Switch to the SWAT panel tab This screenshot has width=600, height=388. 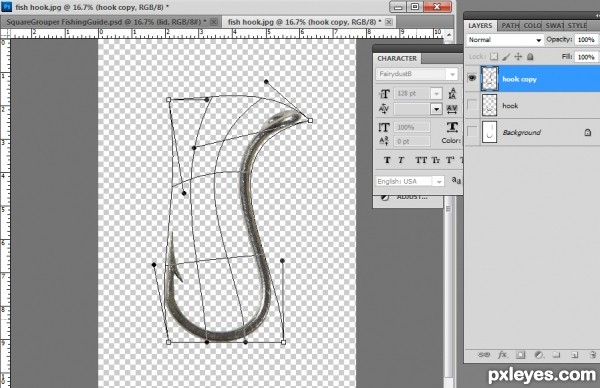point(554,26)
